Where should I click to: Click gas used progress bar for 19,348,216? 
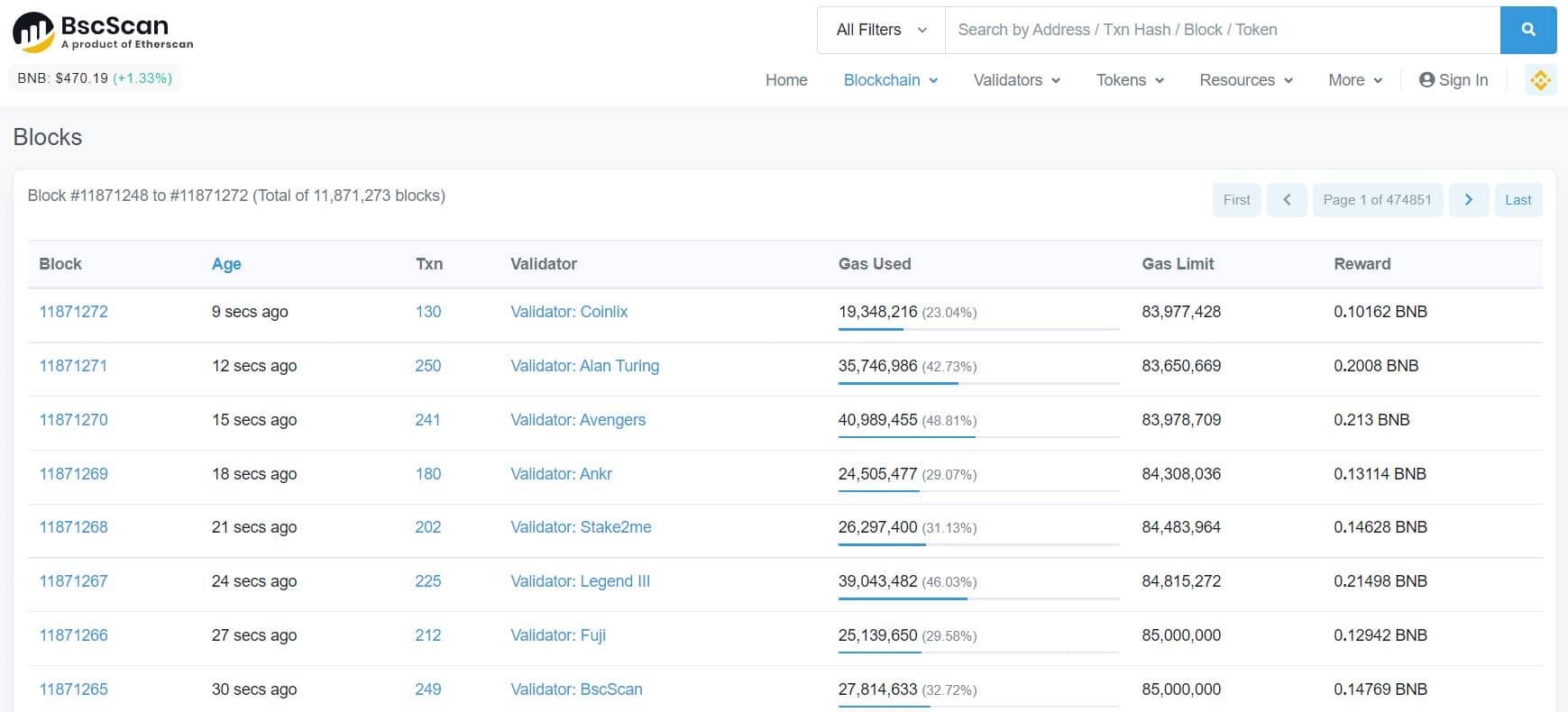click(979, 329)
